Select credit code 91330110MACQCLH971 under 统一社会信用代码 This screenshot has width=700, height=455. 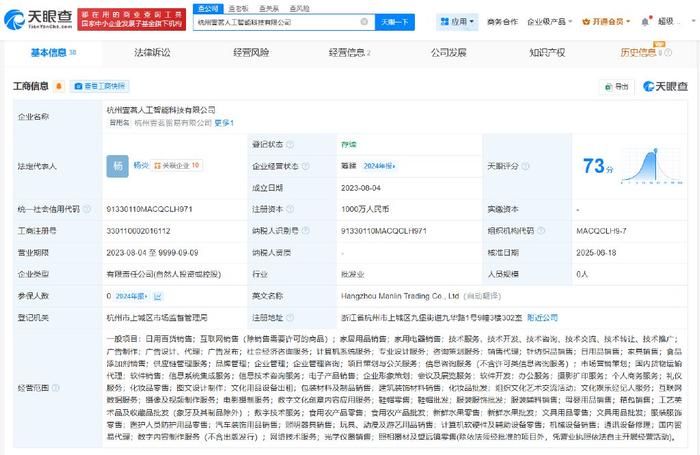tap(149, 209)
